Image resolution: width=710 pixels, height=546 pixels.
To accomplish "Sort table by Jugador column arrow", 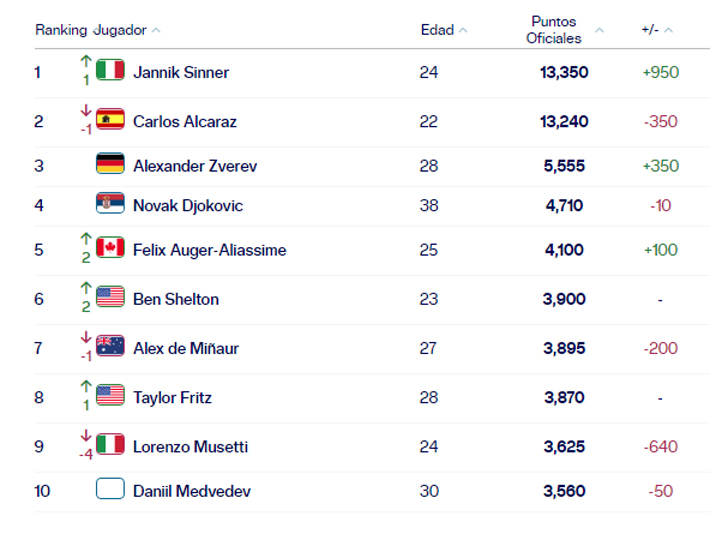I will (156, 30).
